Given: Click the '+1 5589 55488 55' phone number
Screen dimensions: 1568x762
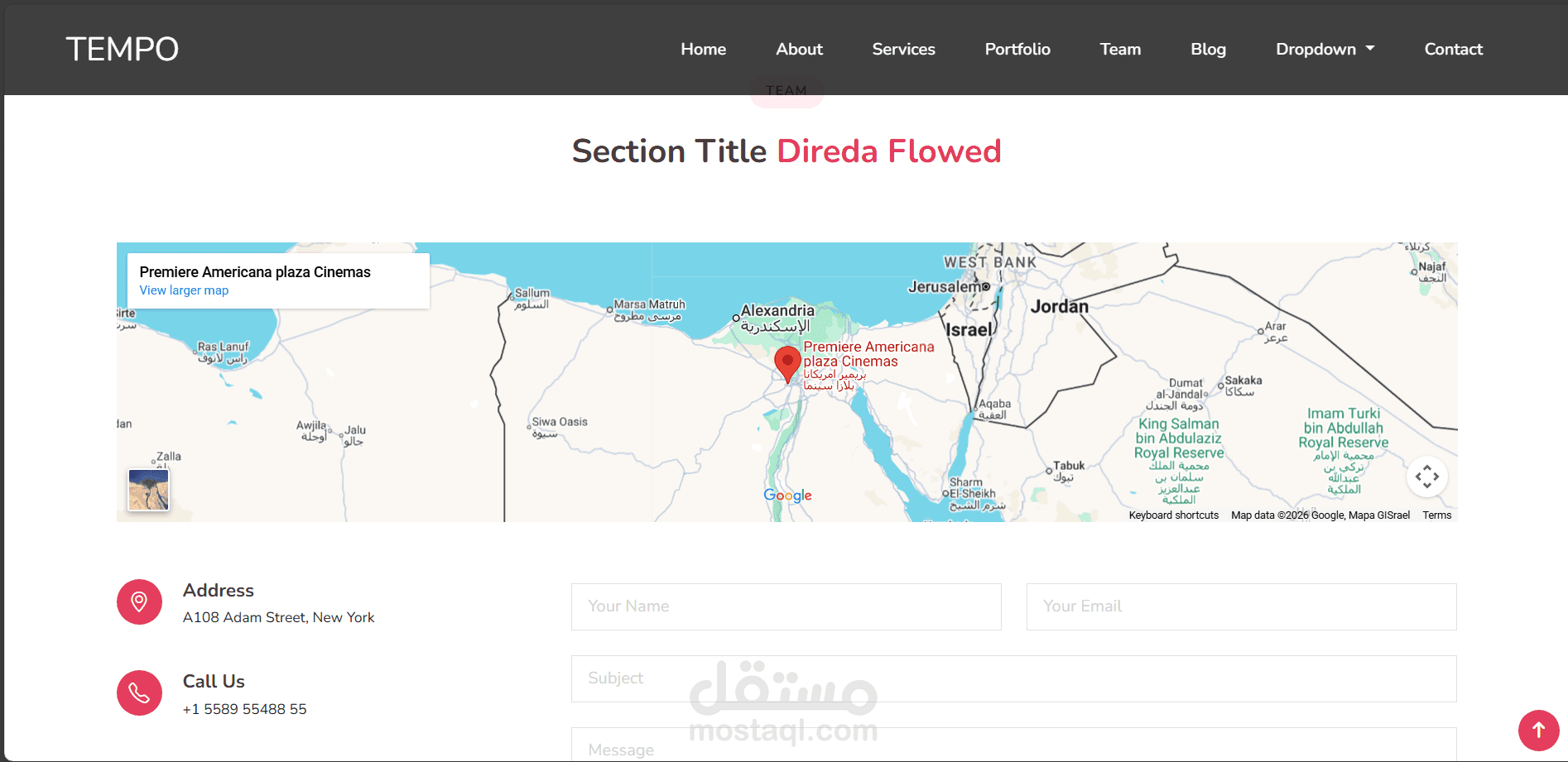Looking at the screenshot, I should tap(244, 709).
